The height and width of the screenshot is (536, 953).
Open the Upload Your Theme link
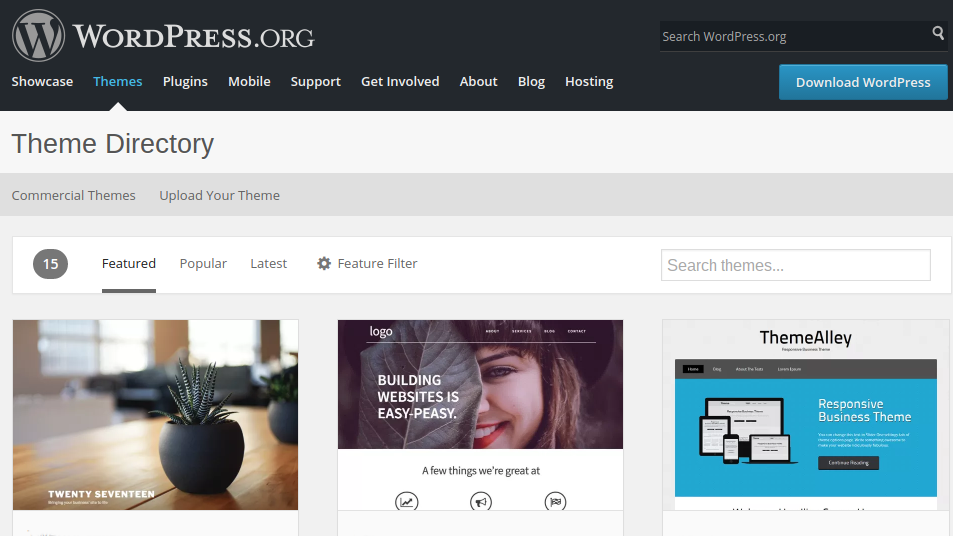219,195
